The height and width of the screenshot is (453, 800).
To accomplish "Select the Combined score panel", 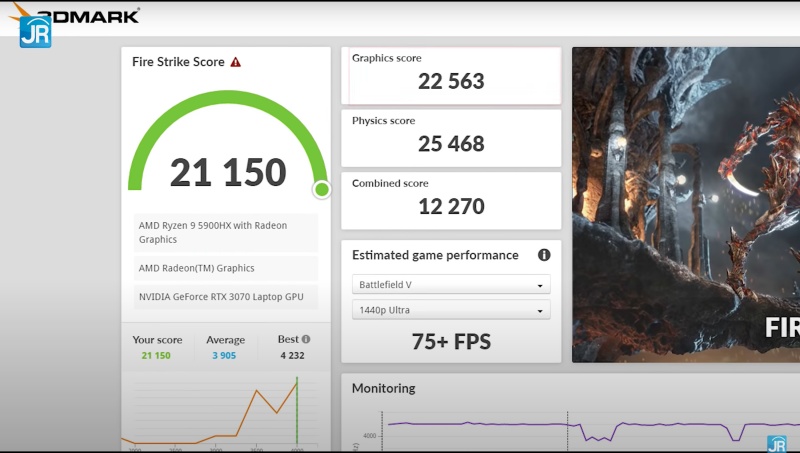I will pos(451,200).
